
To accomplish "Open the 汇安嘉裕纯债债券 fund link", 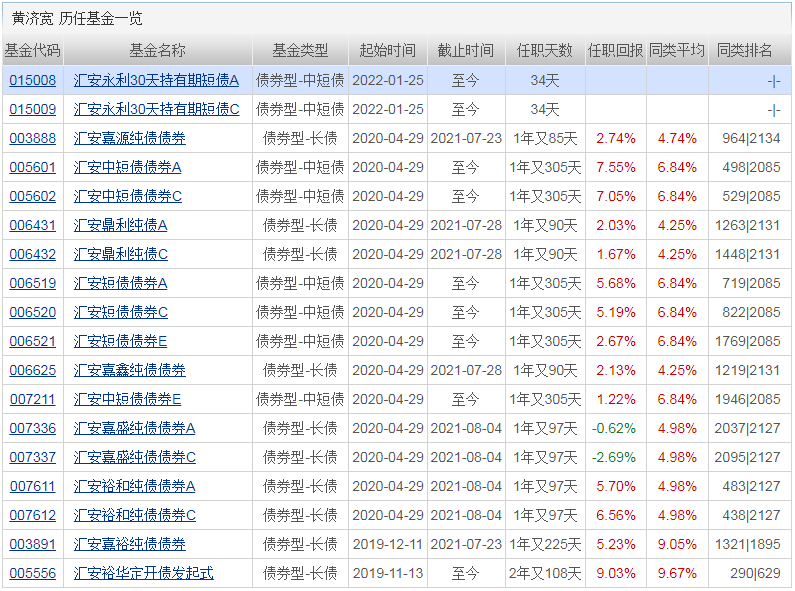I will click(129, 544).
